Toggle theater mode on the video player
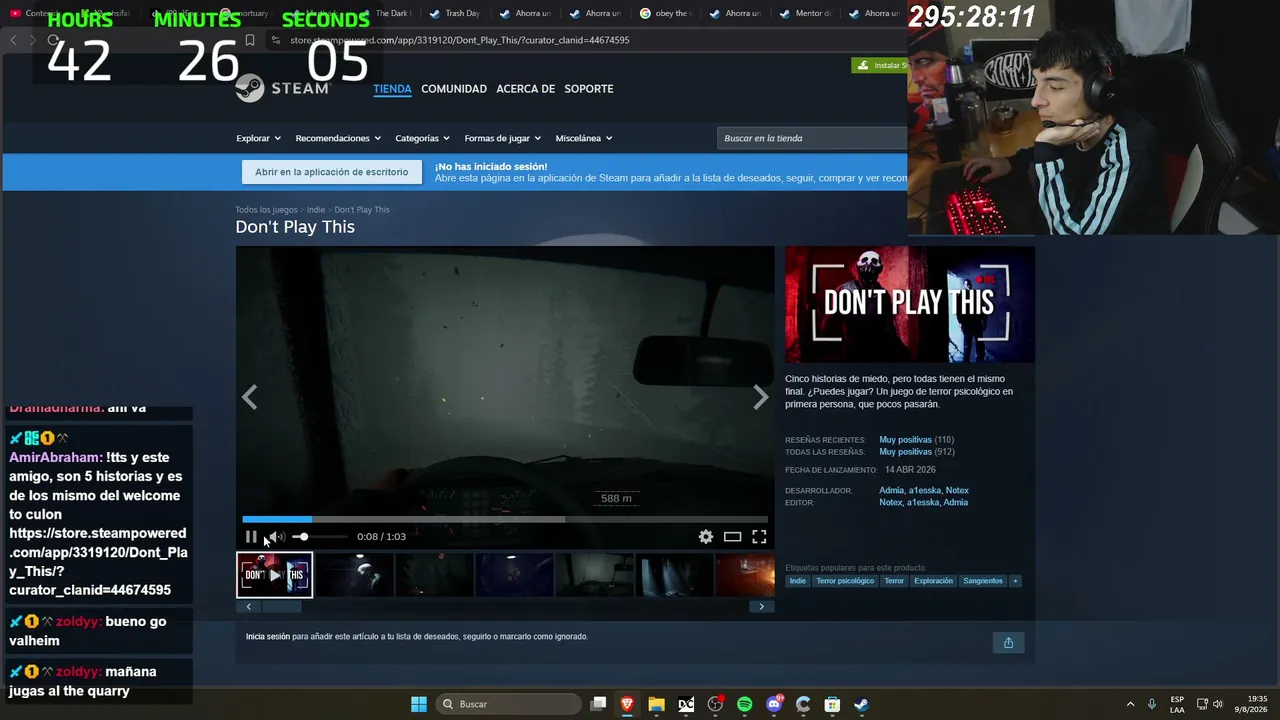Viewport: 1280px width, 720px height. tap(733, 537)
